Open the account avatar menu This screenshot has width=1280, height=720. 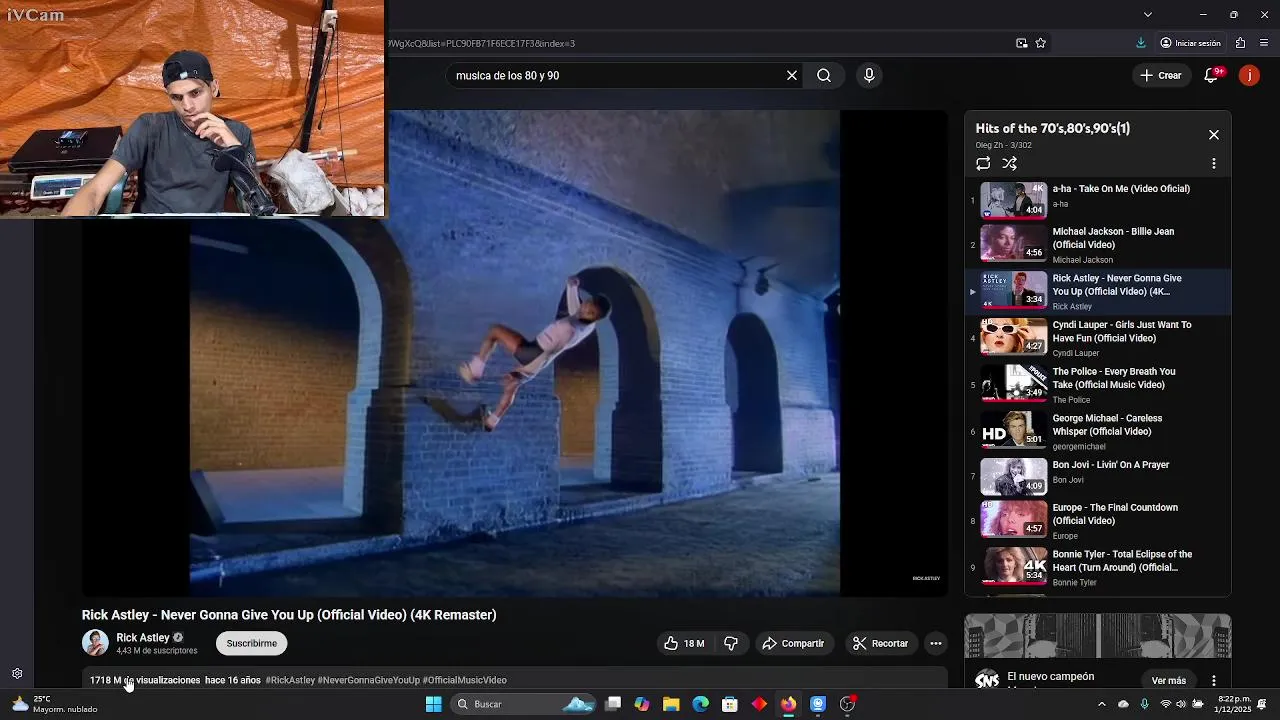(1249, 75)
